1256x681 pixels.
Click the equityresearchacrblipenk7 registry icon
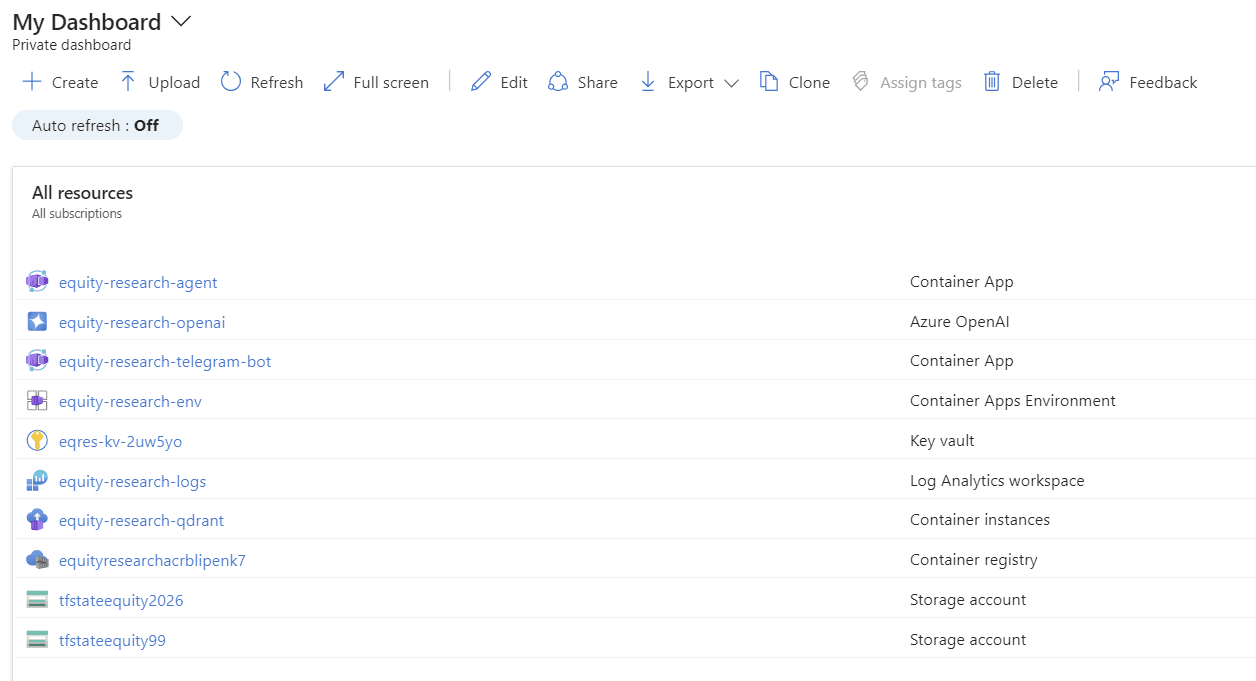click(37, 560)
